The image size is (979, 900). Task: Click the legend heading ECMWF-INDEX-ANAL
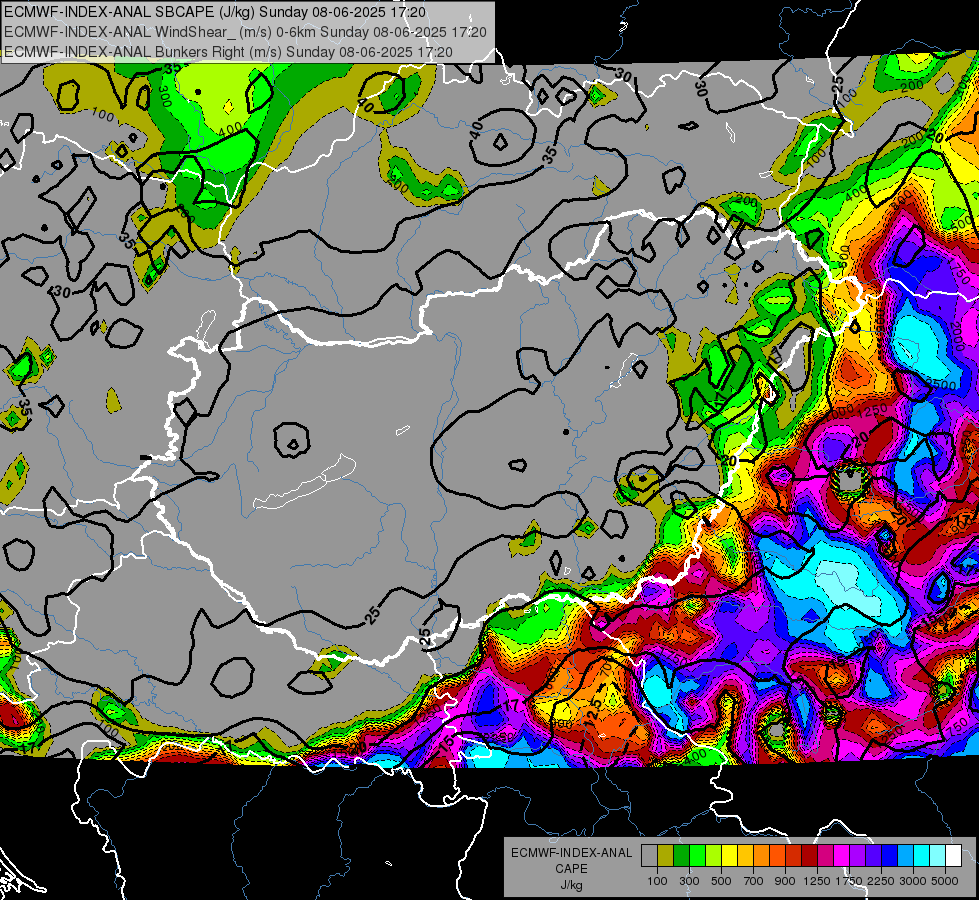pyautogui.click(x=571, y=853)
